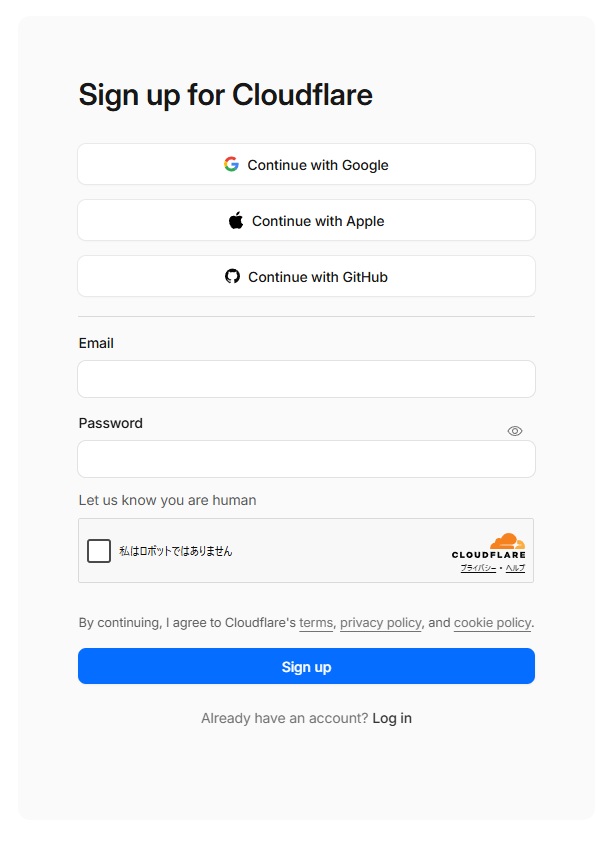
Task: Open the cookie policy link
Action: coord(492,622)
